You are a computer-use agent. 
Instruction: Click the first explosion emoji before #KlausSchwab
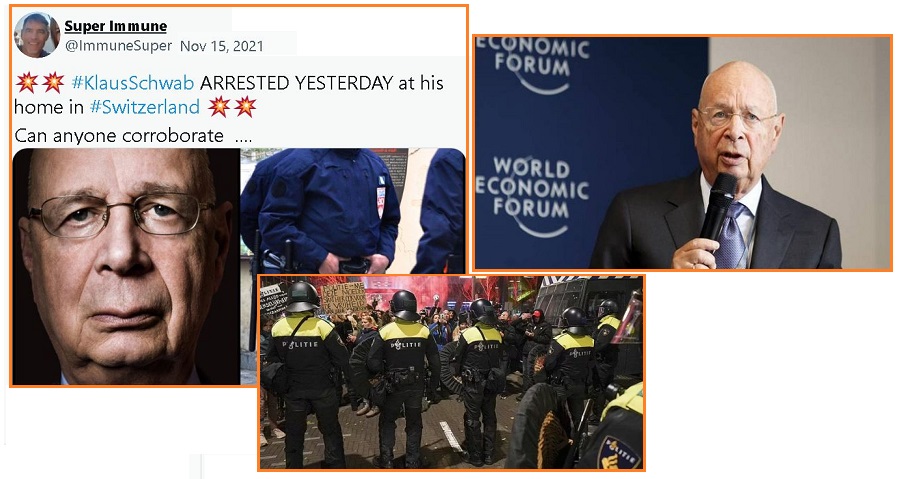[26, 83]
